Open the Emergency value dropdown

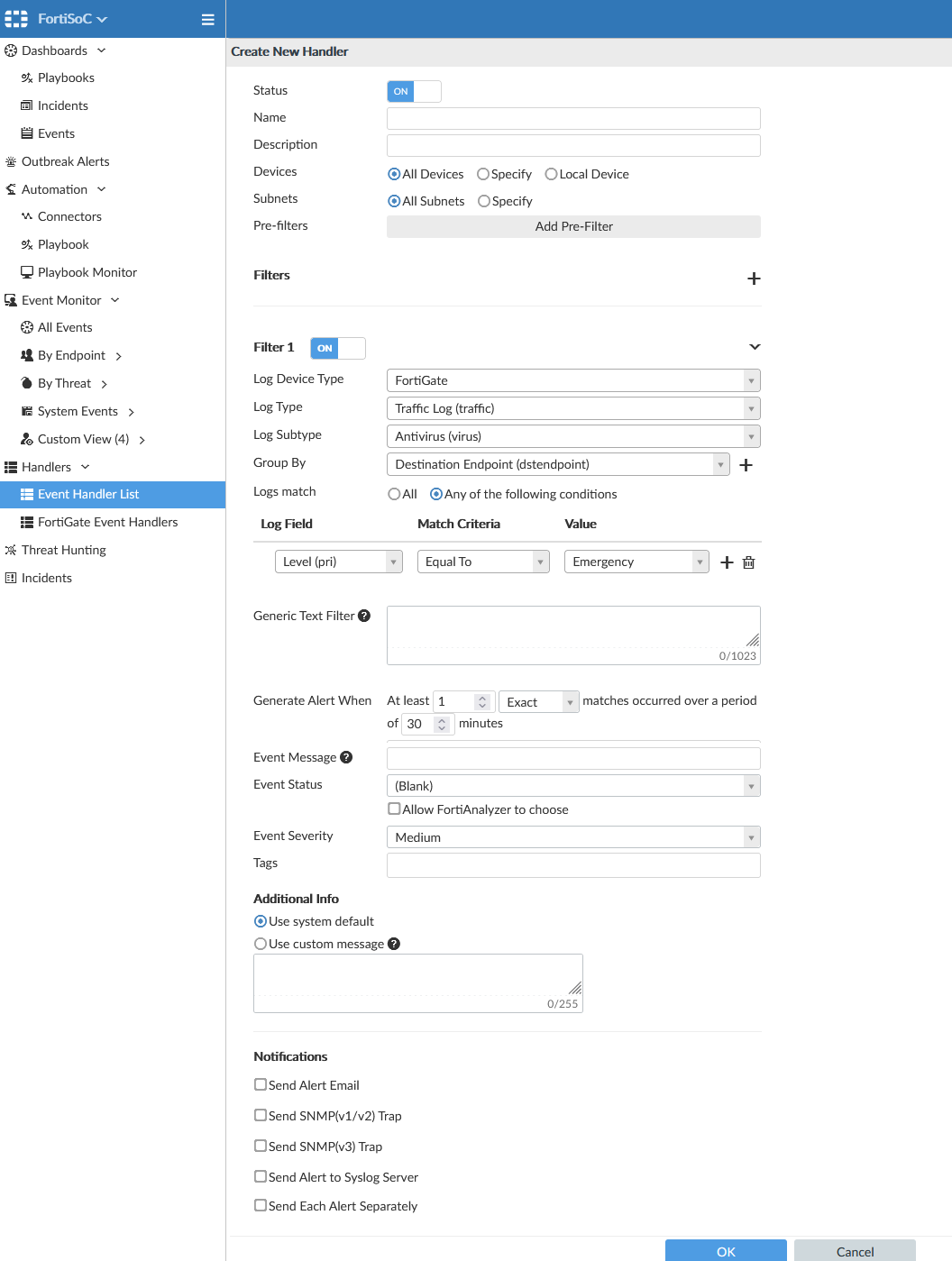(x=636, y=562)
